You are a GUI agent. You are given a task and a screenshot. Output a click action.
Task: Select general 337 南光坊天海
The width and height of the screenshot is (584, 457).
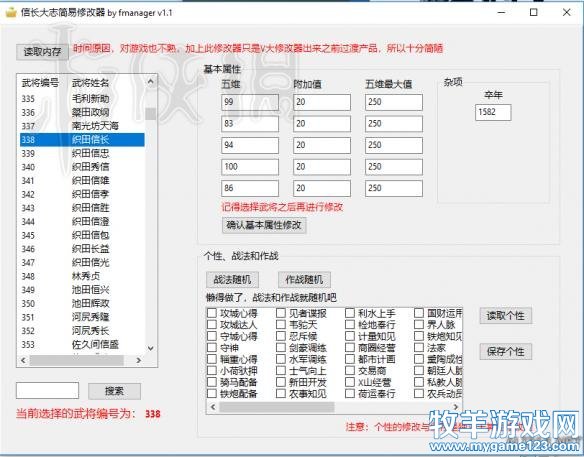[82, 126]
